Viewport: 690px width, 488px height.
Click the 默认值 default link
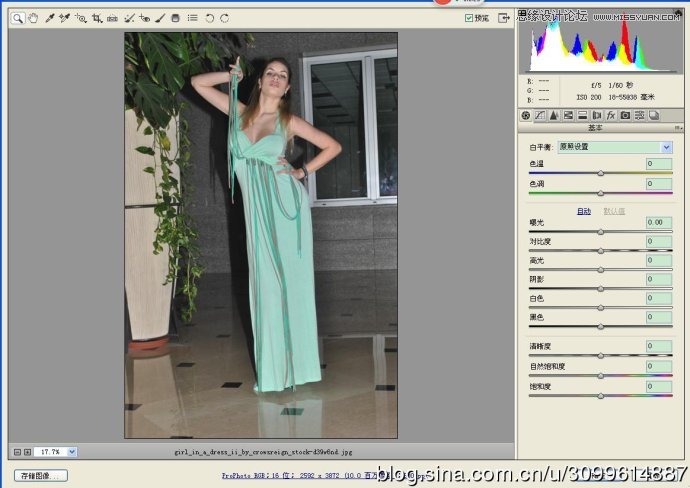tap(614, 212)
